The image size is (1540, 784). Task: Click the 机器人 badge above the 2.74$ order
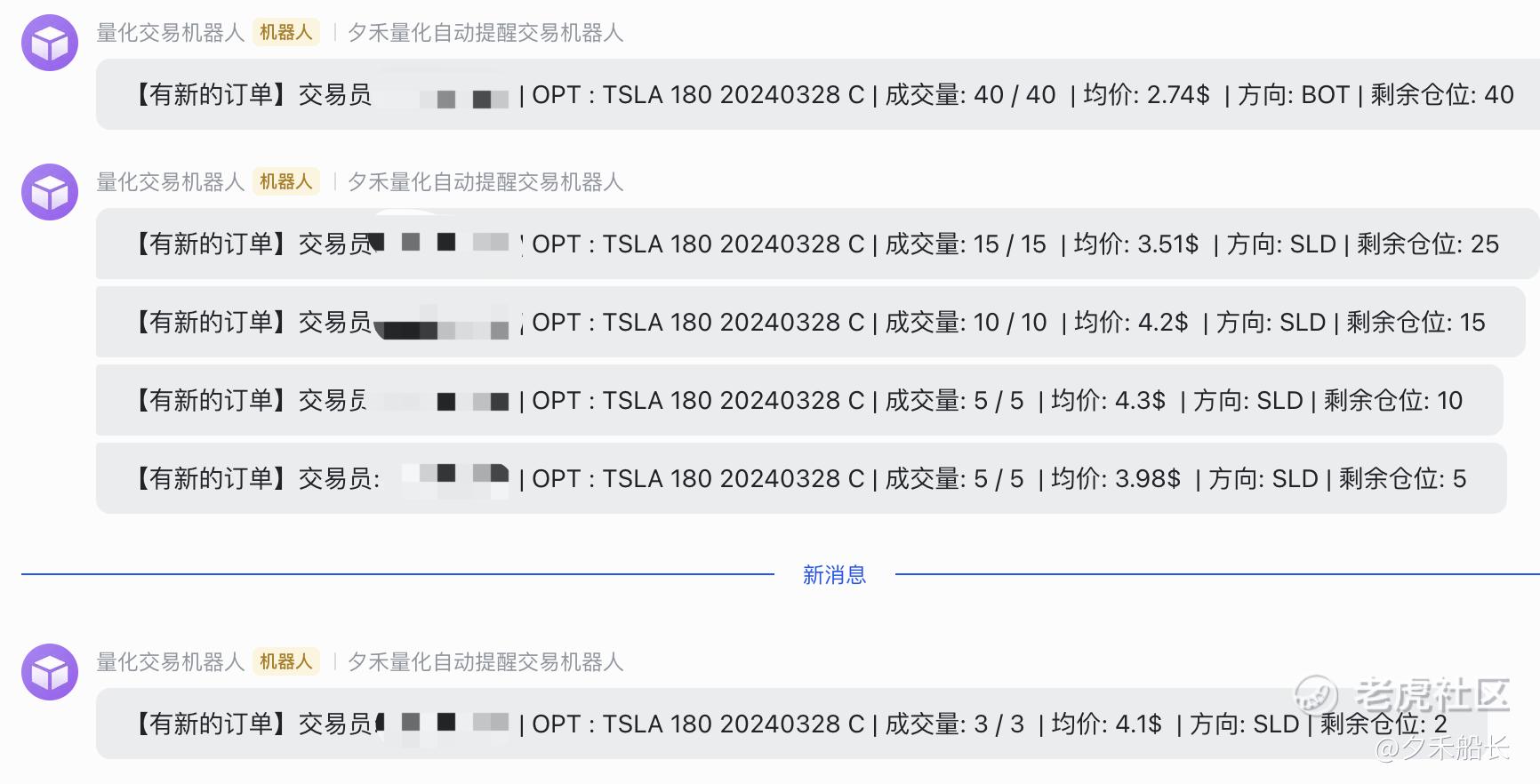point(285,33)
